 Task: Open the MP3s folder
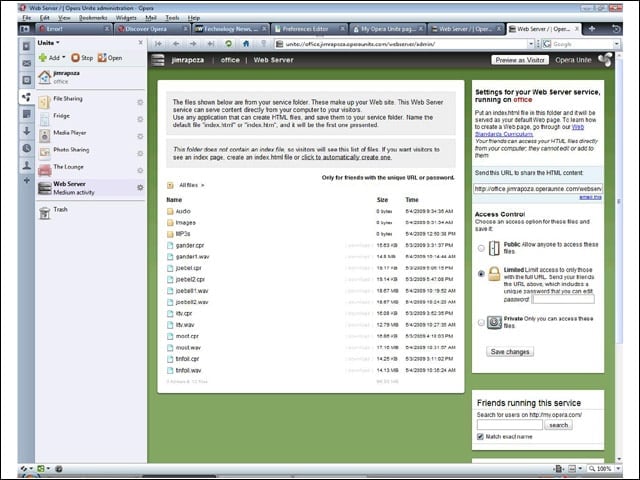182,234
